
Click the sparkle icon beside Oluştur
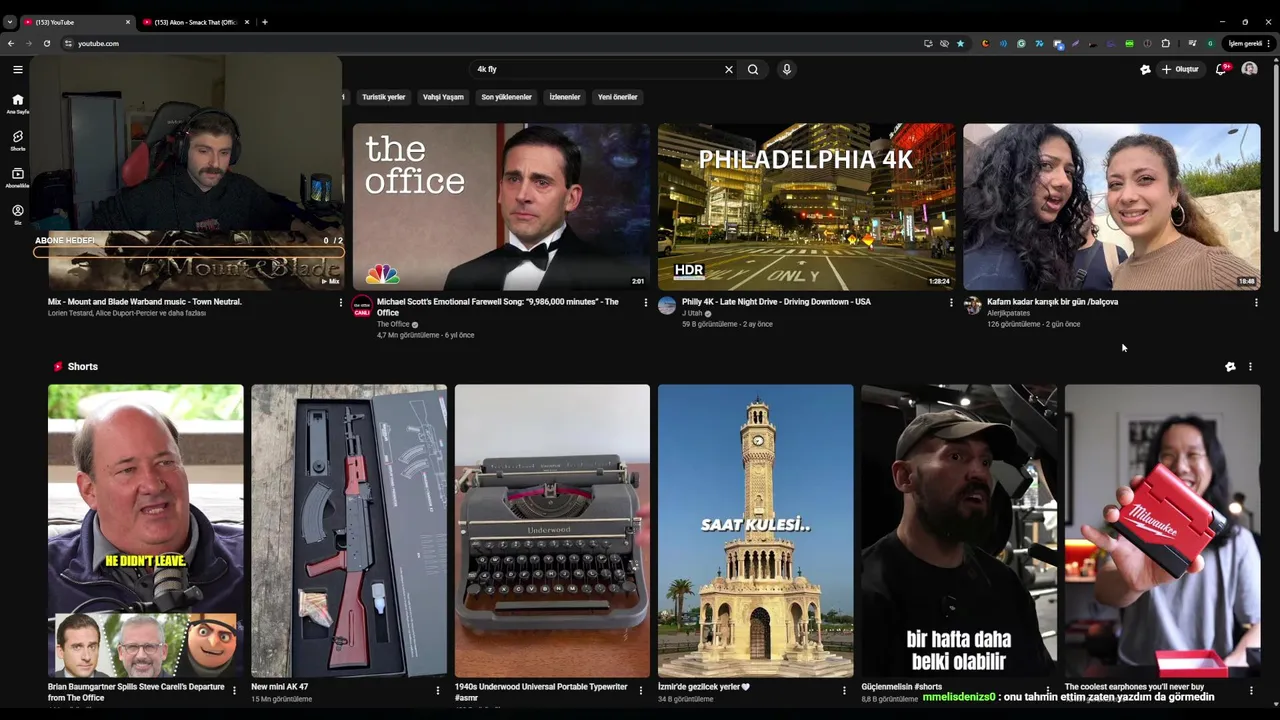tap(1145, 69)
